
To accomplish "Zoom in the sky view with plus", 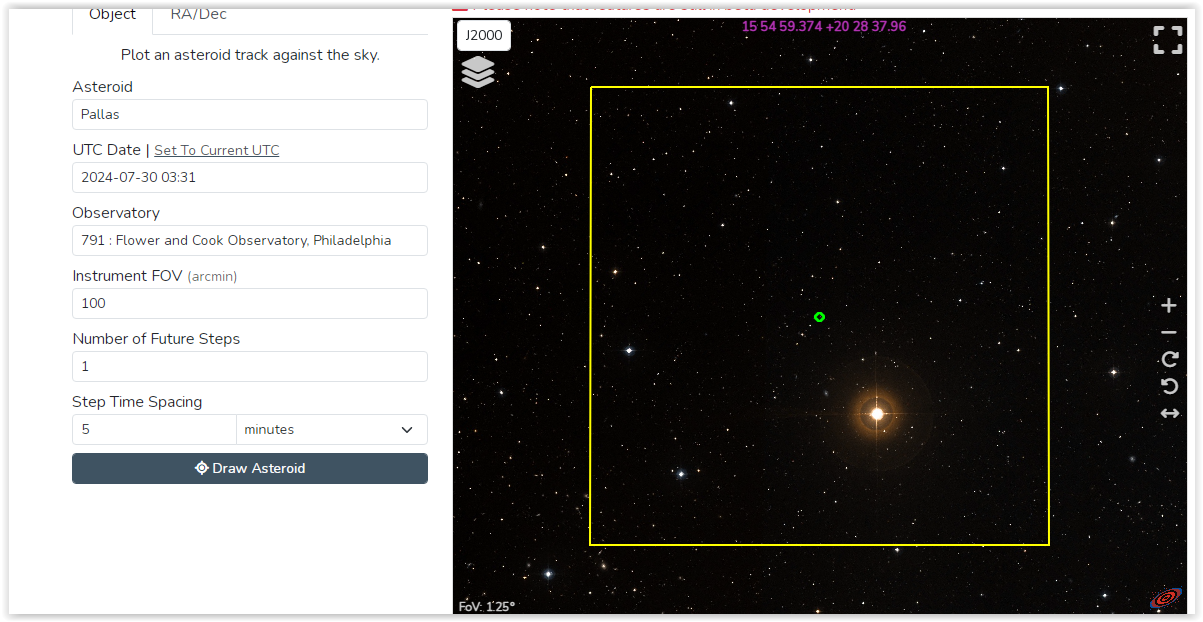I will pos(1169,305).
